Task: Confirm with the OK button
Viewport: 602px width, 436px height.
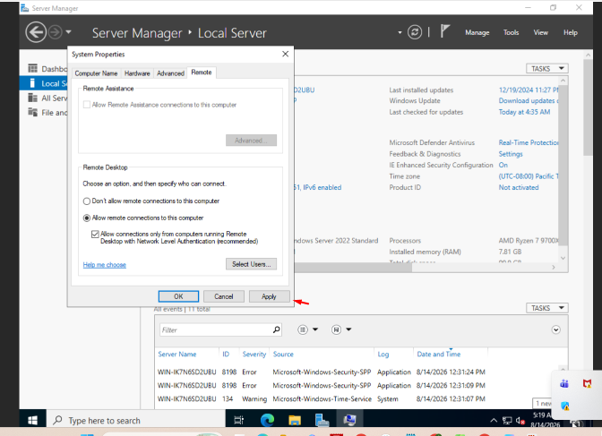Action: tap(179, 296)
